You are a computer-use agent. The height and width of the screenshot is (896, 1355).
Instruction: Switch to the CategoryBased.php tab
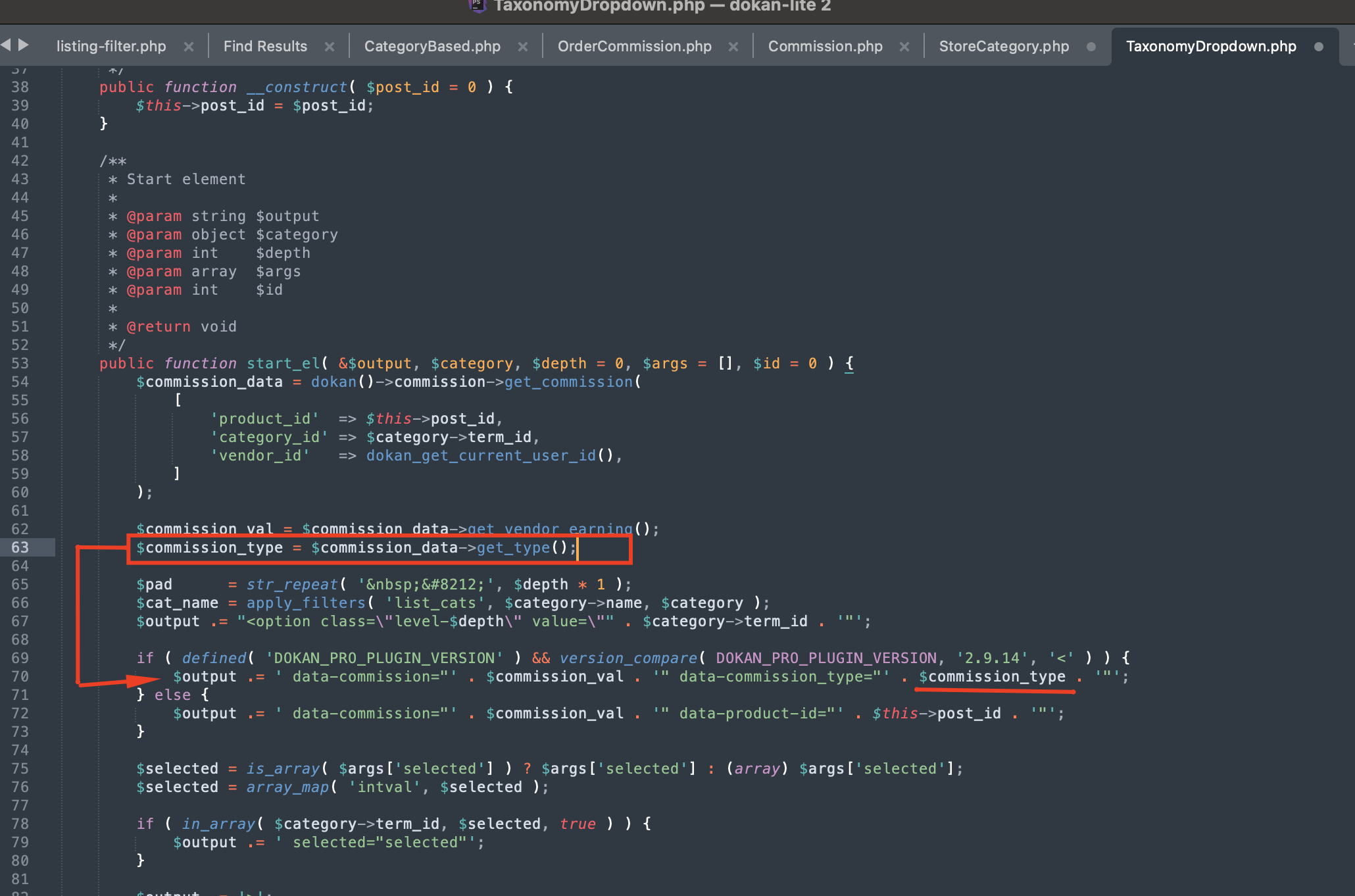(432, 46)
